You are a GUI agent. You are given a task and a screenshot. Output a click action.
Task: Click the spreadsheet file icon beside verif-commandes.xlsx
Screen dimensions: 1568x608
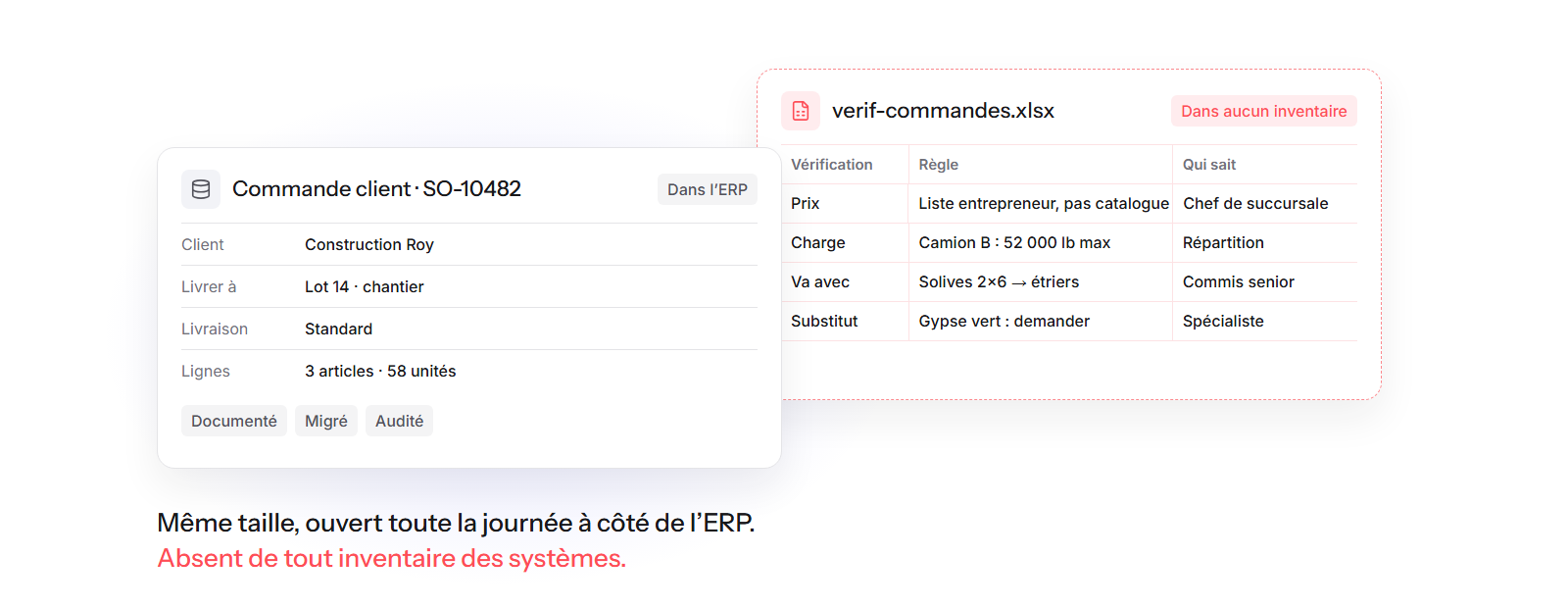click(801, 111)
